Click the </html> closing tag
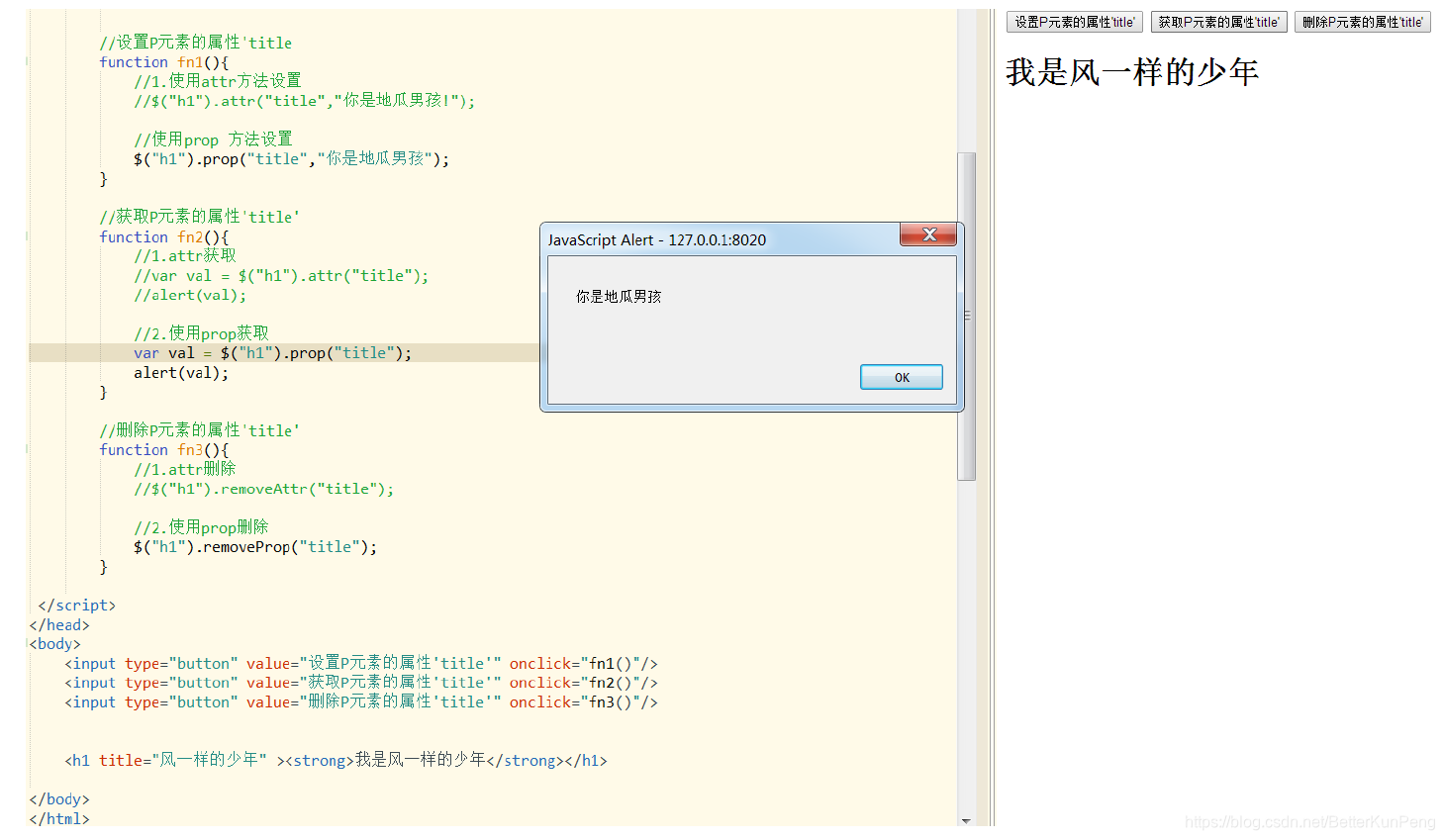Image resolution: width=1444 pixels, height=840 pixels. pyautogui.click(x=59, y=819)
